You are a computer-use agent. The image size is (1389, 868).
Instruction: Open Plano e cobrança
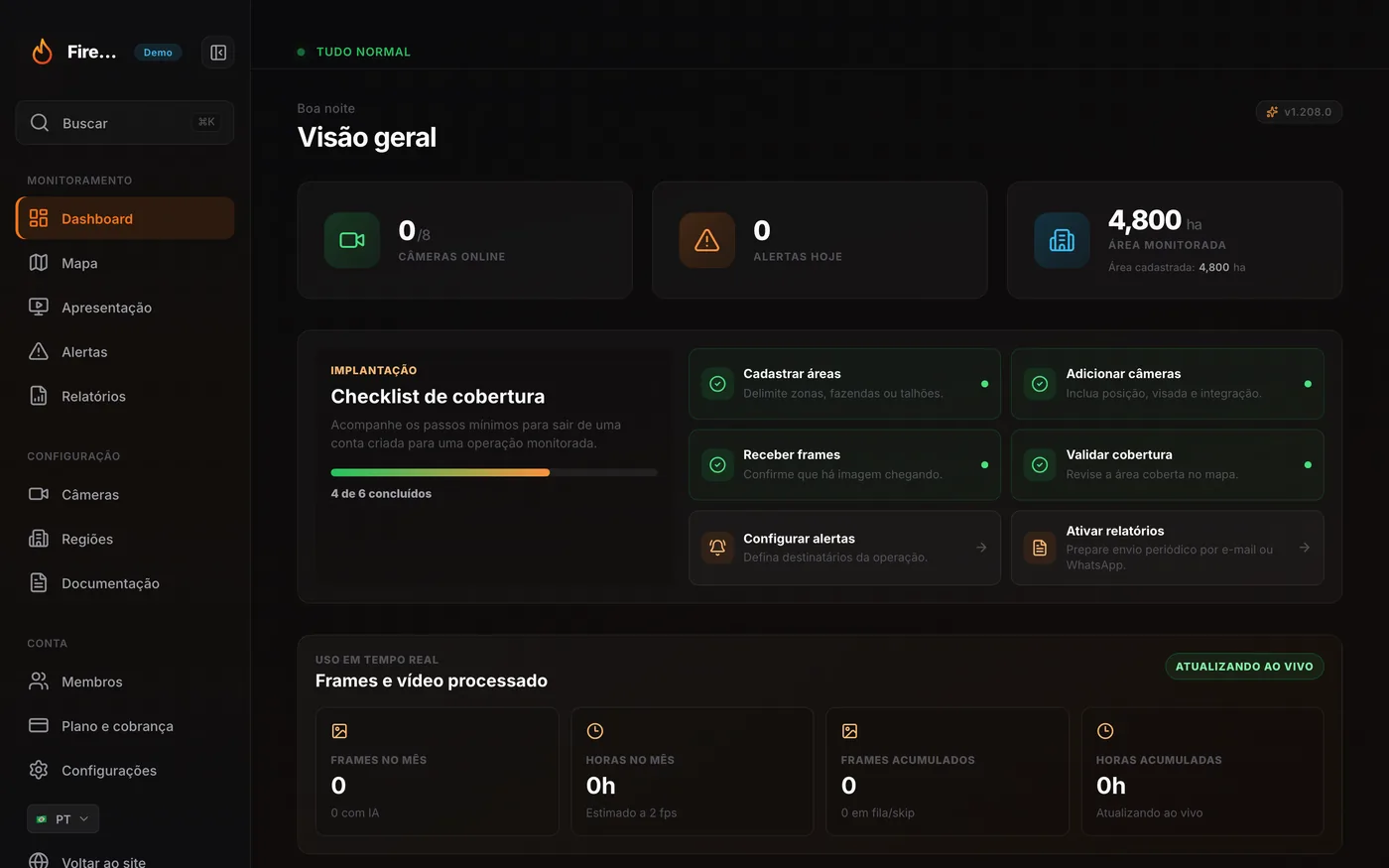click(x=125, y=726)
